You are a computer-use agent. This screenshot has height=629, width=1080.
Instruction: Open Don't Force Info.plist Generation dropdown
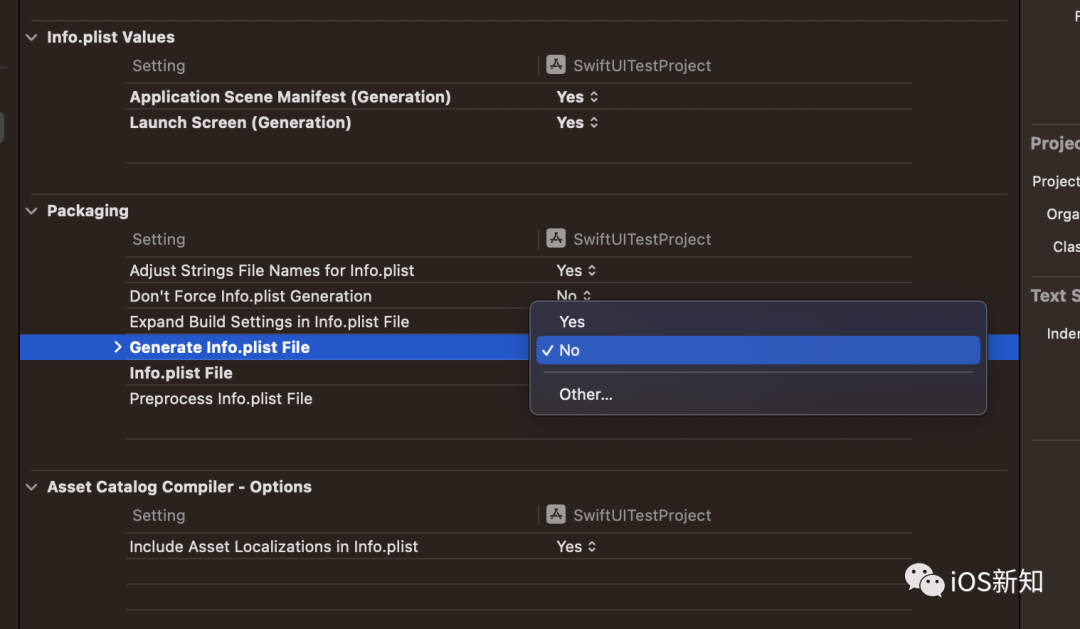pos(573,296)
